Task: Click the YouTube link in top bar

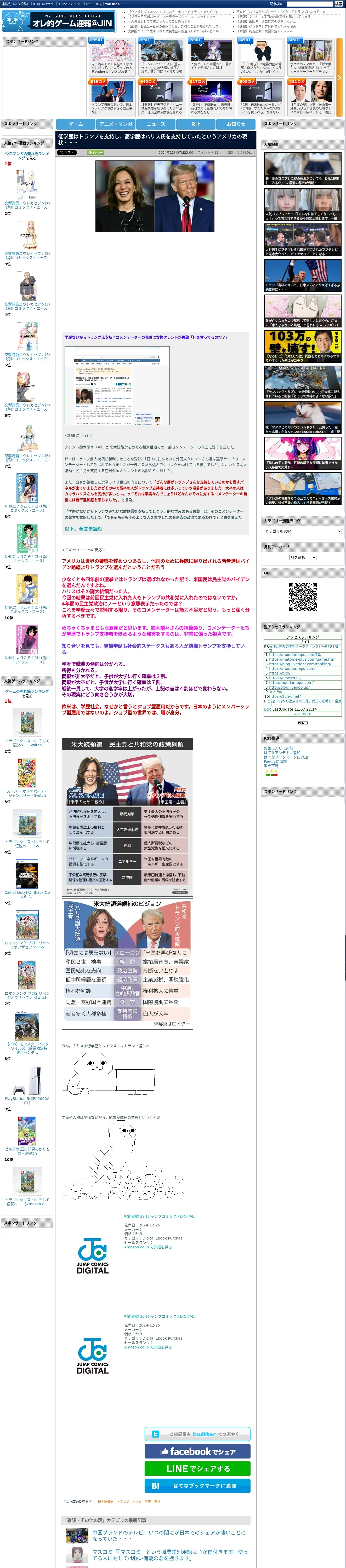Action: (112, 4)
